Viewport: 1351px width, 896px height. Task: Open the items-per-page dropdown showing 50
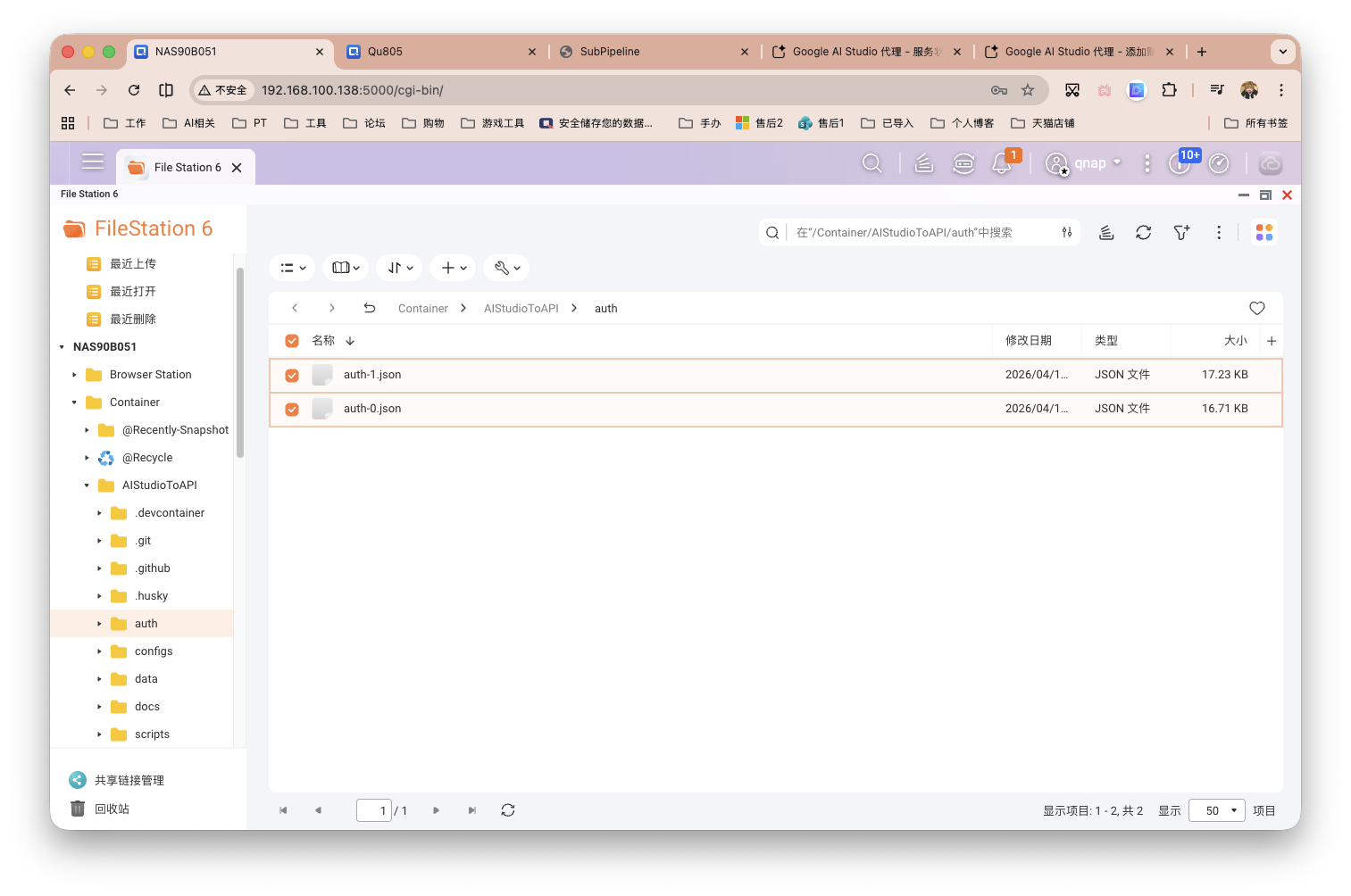click(x=1216, y=810)
